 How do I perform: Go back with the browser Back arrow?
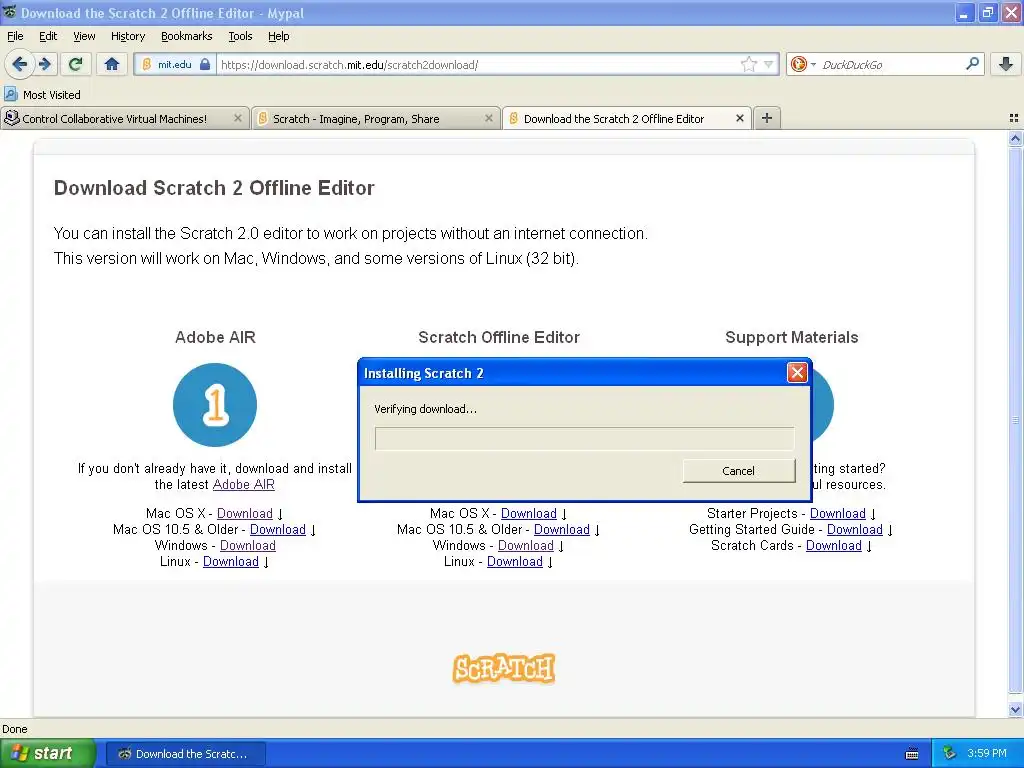click(18, 64)
